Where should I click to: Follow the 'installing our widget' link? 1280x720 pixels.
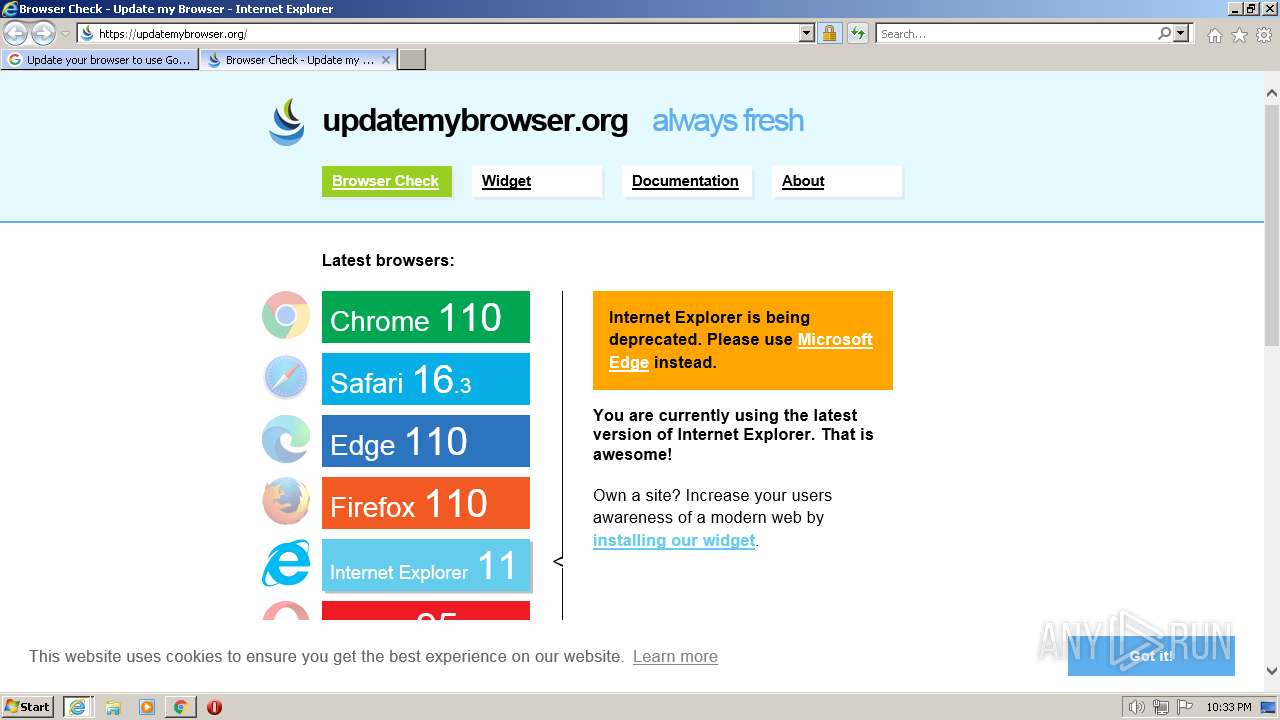(674, 540)
